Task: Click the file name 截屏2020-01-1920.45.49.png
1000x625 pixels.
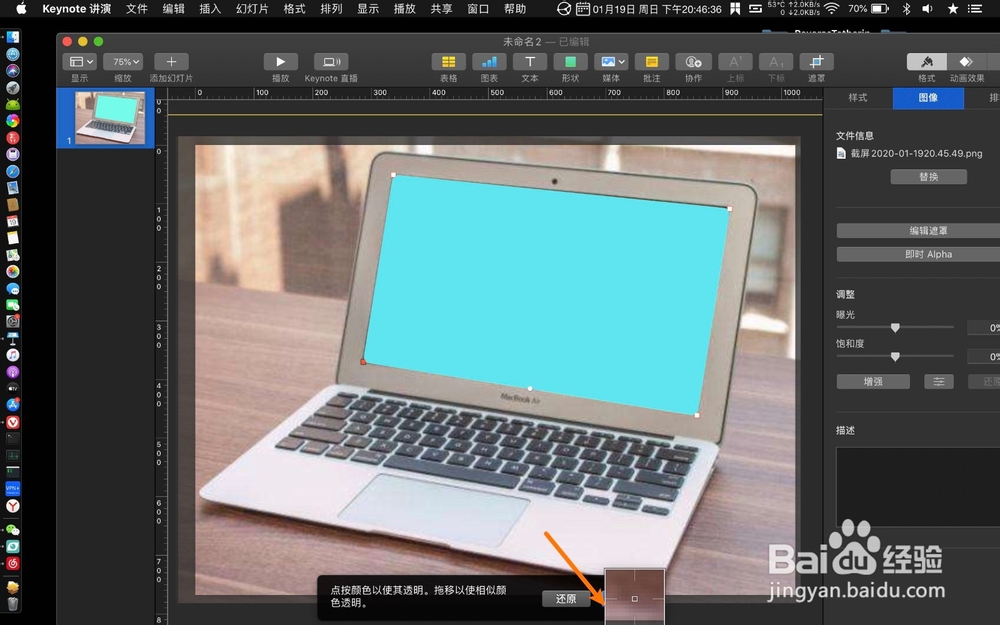Action: tap(916, 153)
